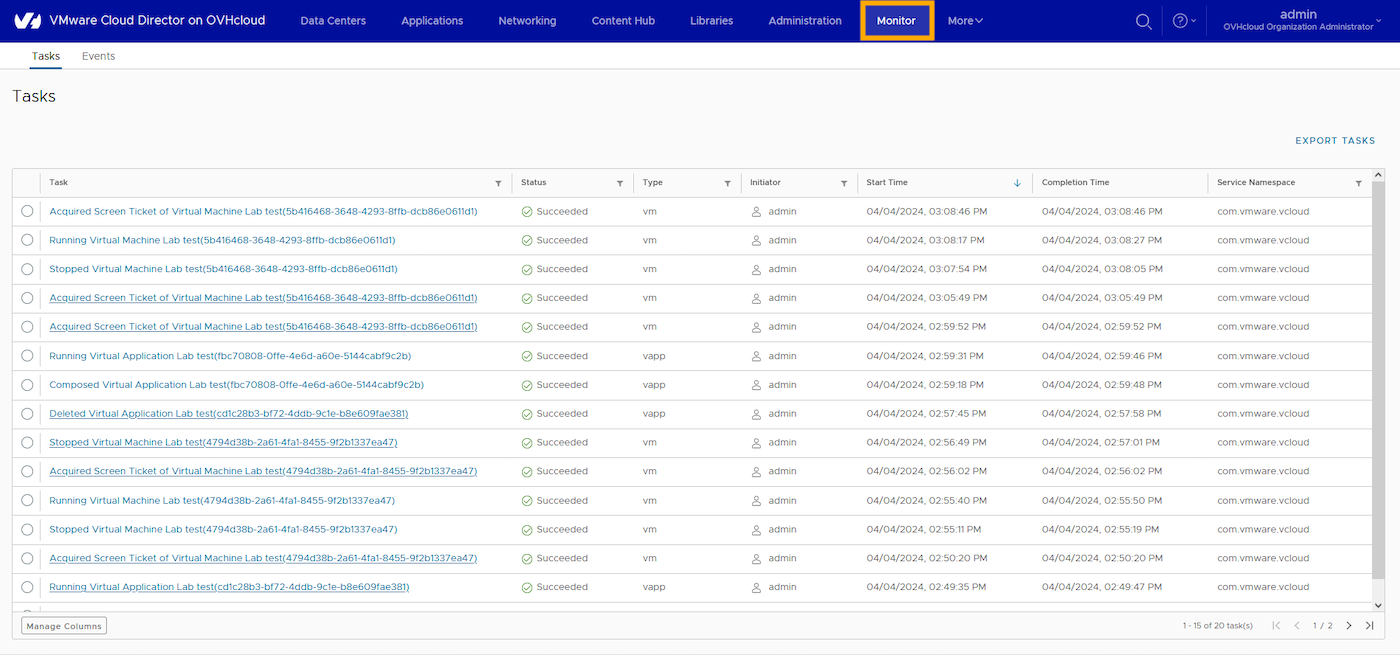Expand the More navigation dropdown
1400x655 pixels.
tap(965, 21)
